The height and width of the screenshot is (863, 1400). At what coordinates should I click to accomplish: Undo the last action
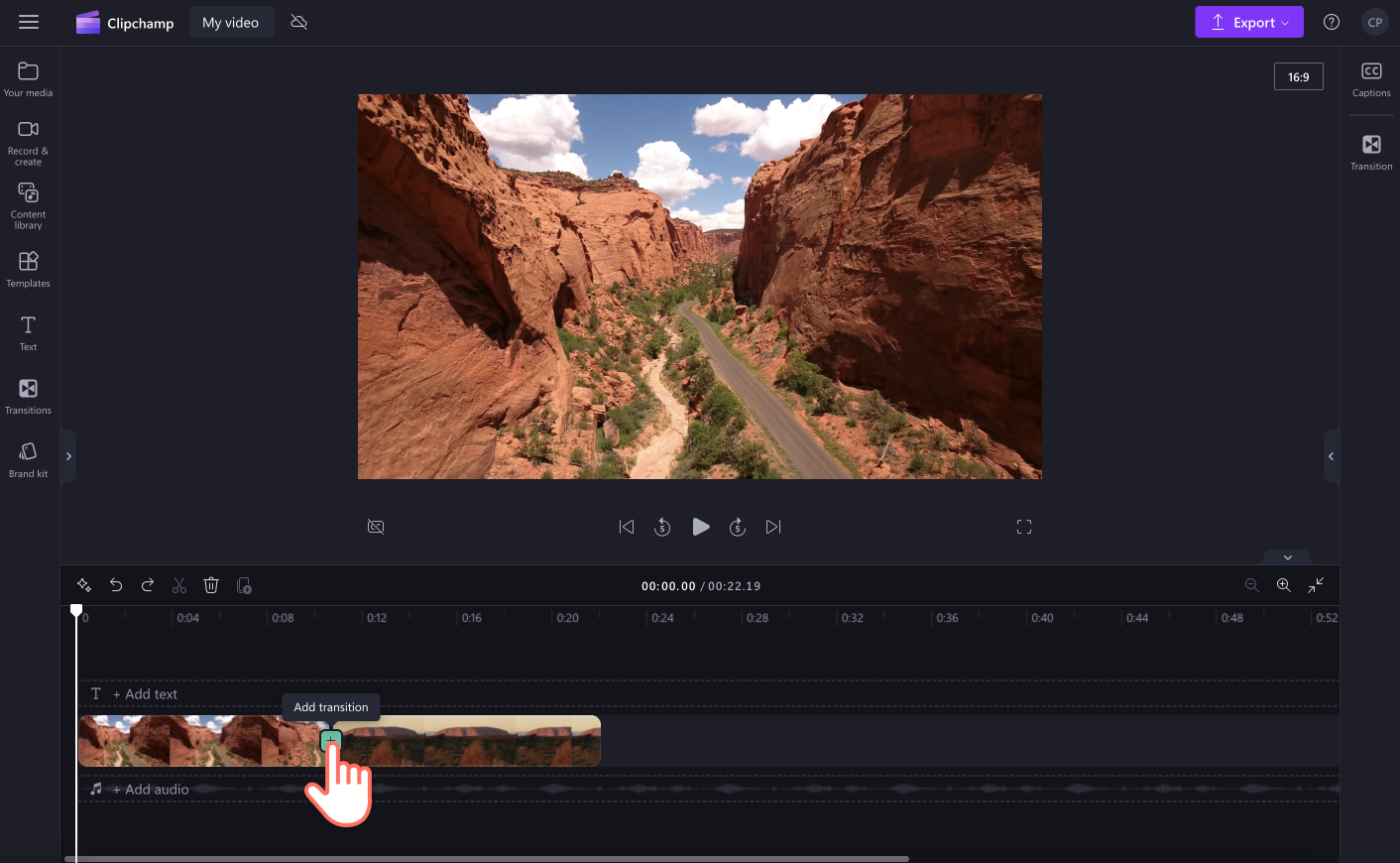click(116, 585)
